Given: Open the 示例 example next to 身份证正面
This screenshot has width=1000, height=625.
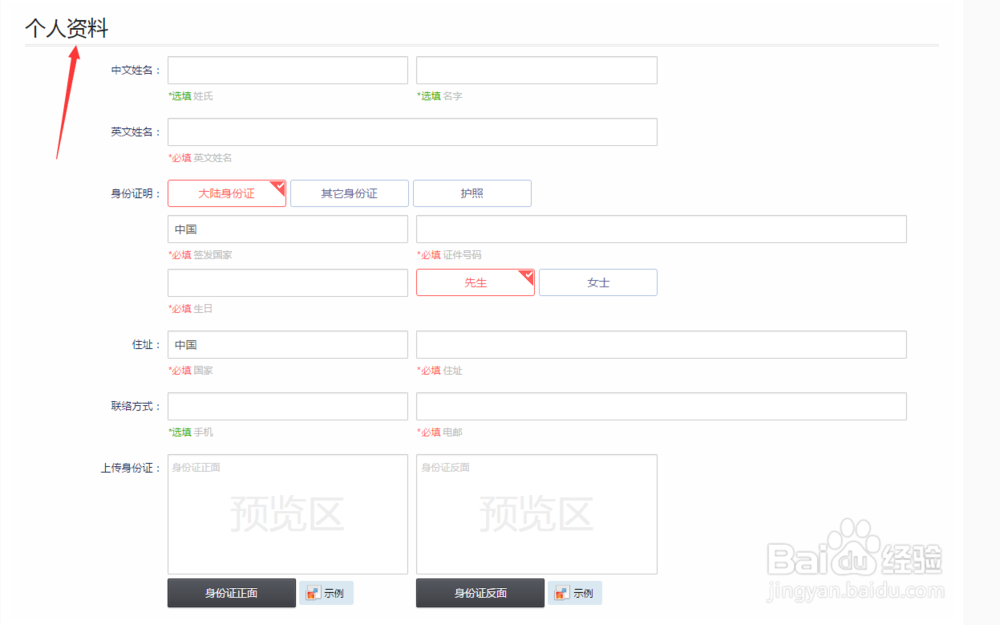Looking at the screenshot, I should coord(326,593).
